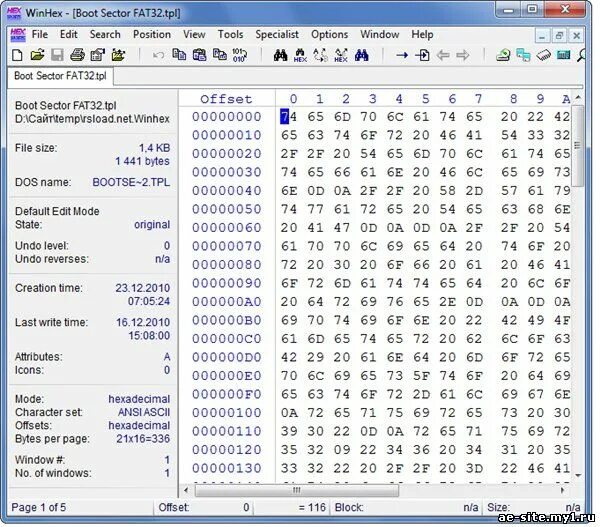Viewport: 600px width, 527px height.
Task: Click the horizontal scrollbar right arrow
Action: point(562,490)
